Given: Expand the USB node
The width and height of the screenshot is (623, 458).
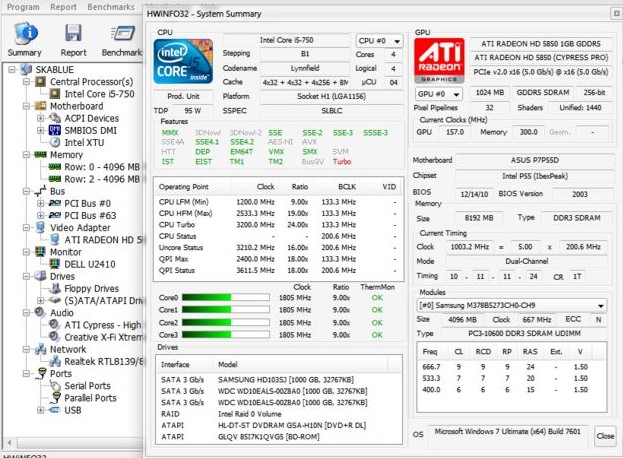Looking at the screenshot, I should 41,410.
